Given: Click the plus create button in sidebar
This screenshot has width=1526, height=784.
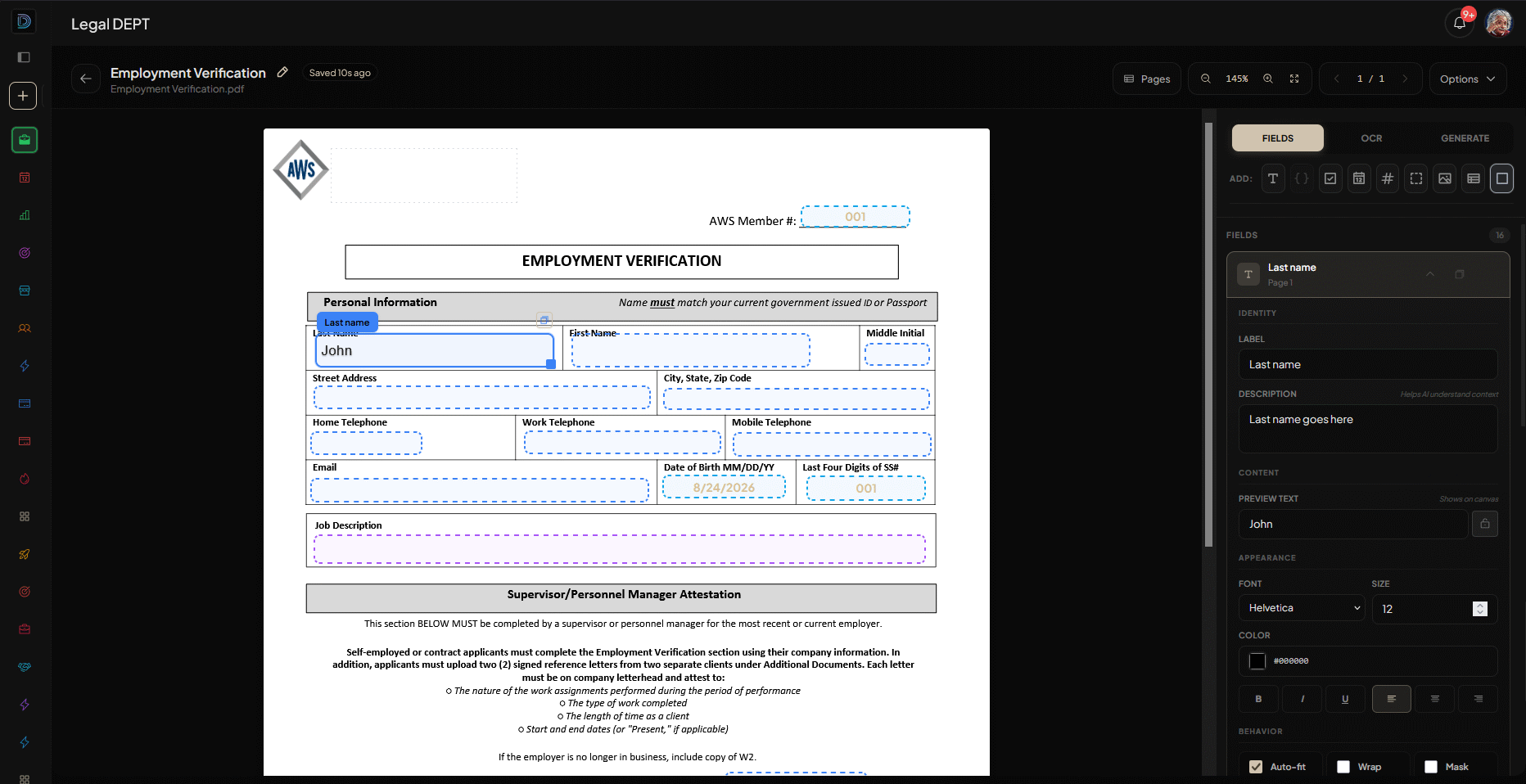Looking at the screenshot, I should point(23,96).
